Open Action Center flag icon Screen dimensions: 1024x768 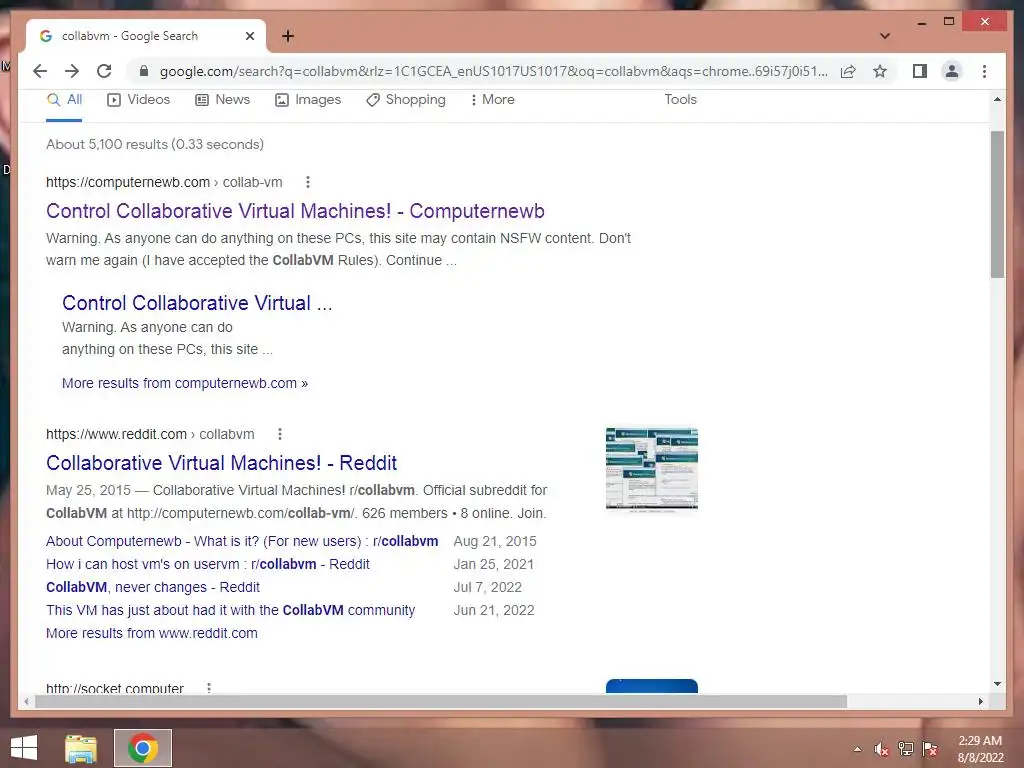pos(930,749)
